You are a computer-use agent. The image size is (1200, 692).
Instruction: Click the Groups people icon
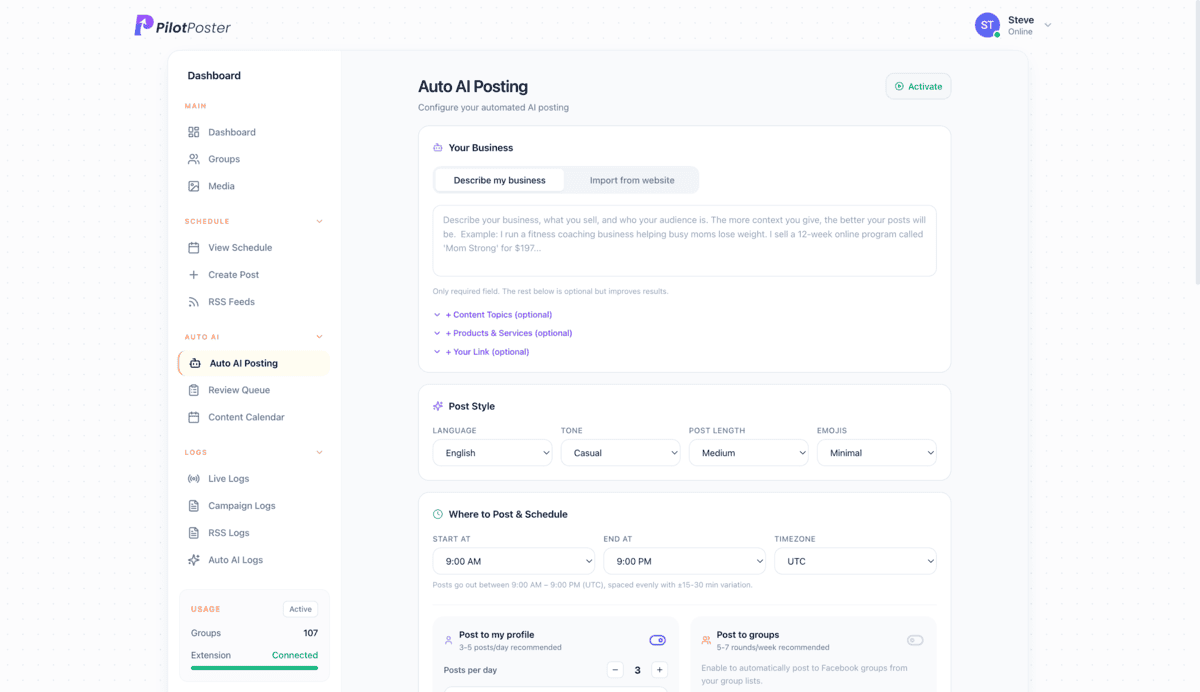coord(194,158)
